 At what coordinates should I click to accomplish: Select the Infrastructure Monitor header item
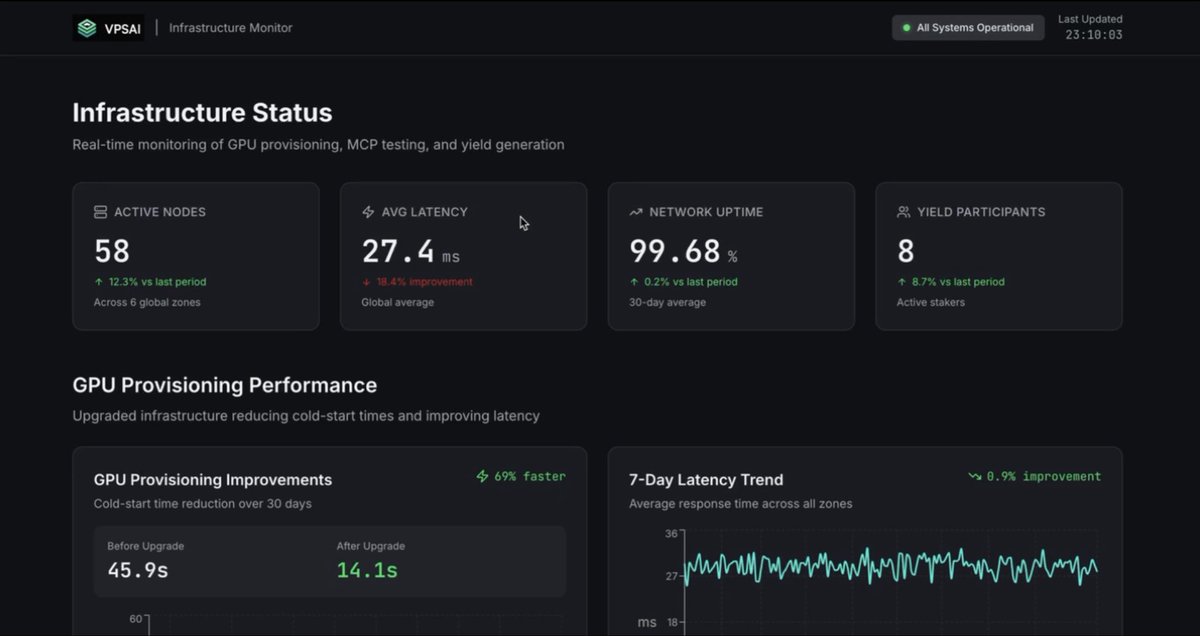pos(230,27)
